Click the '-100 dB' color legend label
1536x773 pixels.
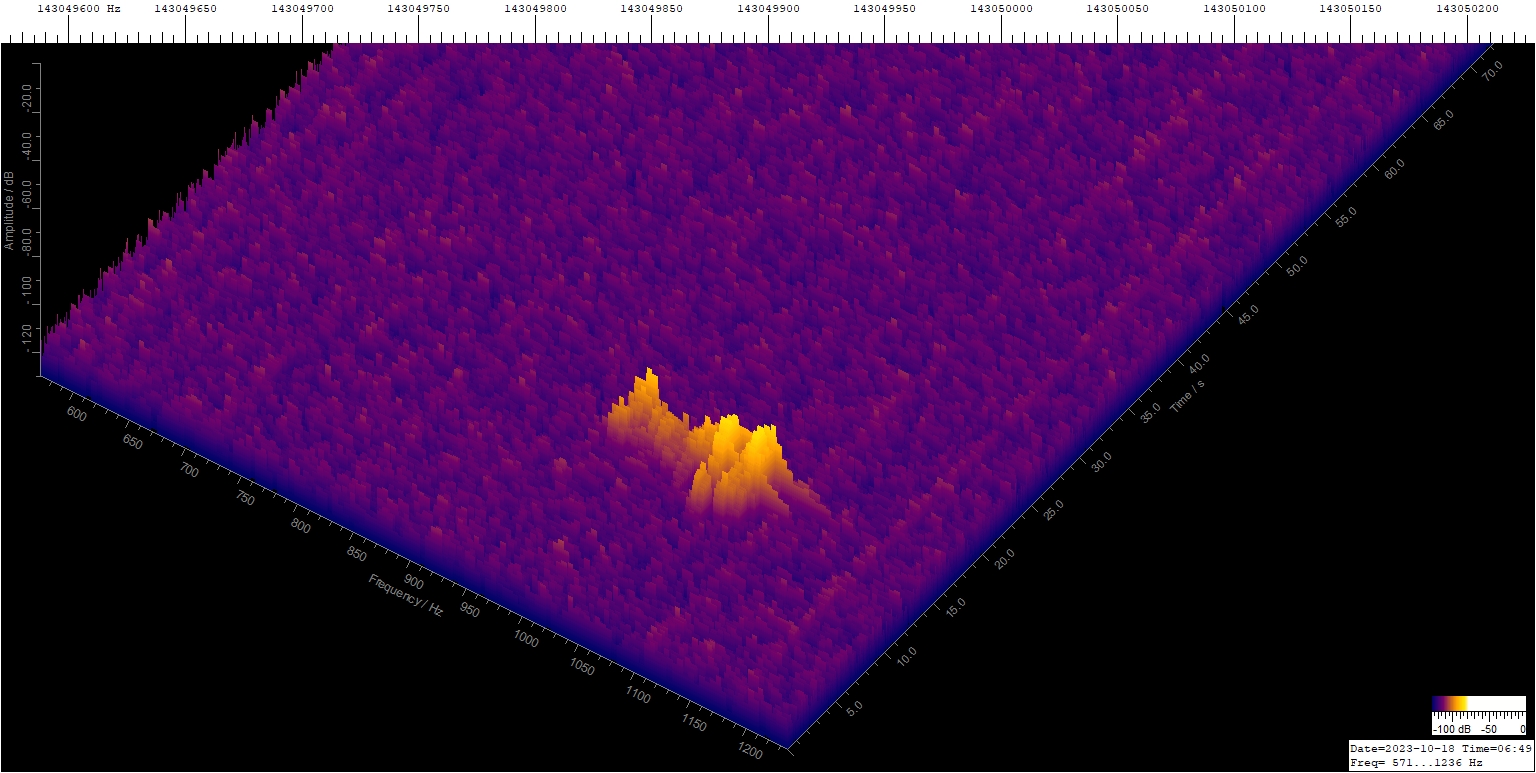click(x=1452, y=730)
